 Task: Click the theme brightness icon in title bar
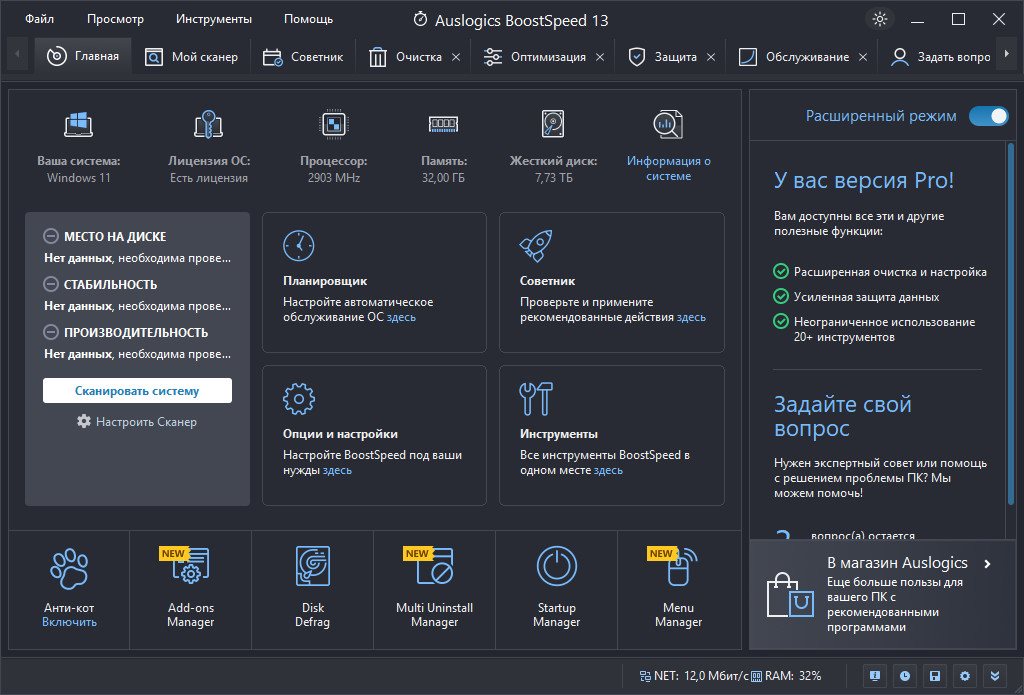click(x=880, y=20)
